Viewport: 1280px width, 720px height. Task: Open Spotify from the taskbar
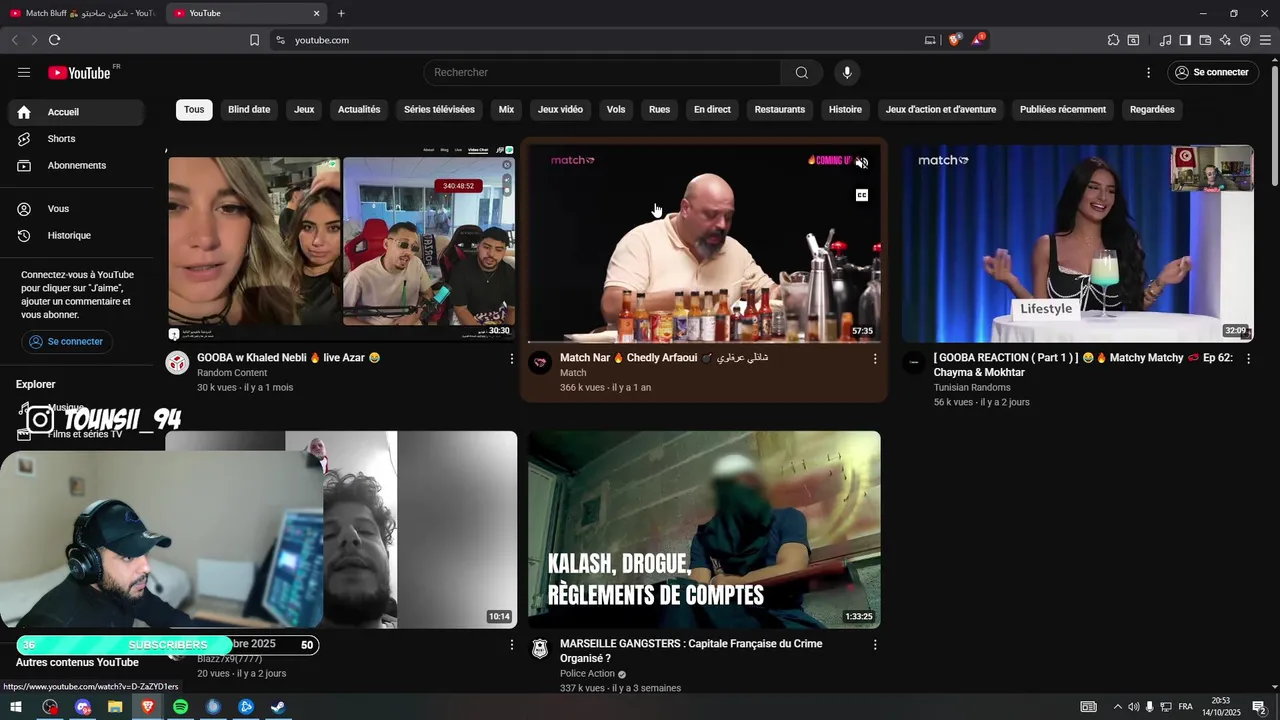click(180, 707)
